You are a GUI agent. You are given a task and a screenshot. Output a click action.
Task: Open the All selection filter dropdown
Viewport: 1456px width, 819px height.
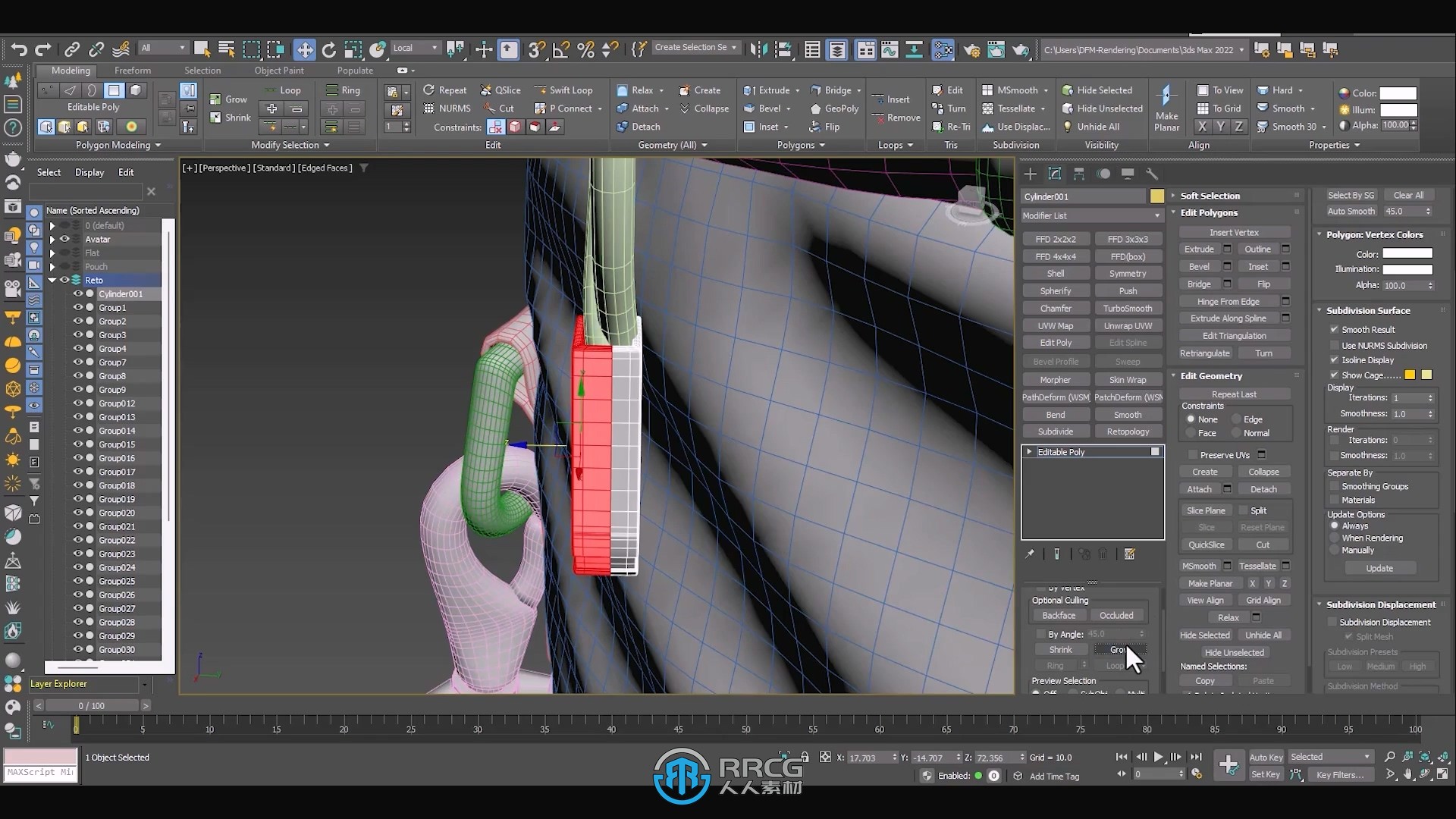pyautogui.click(x=162, y=48)
